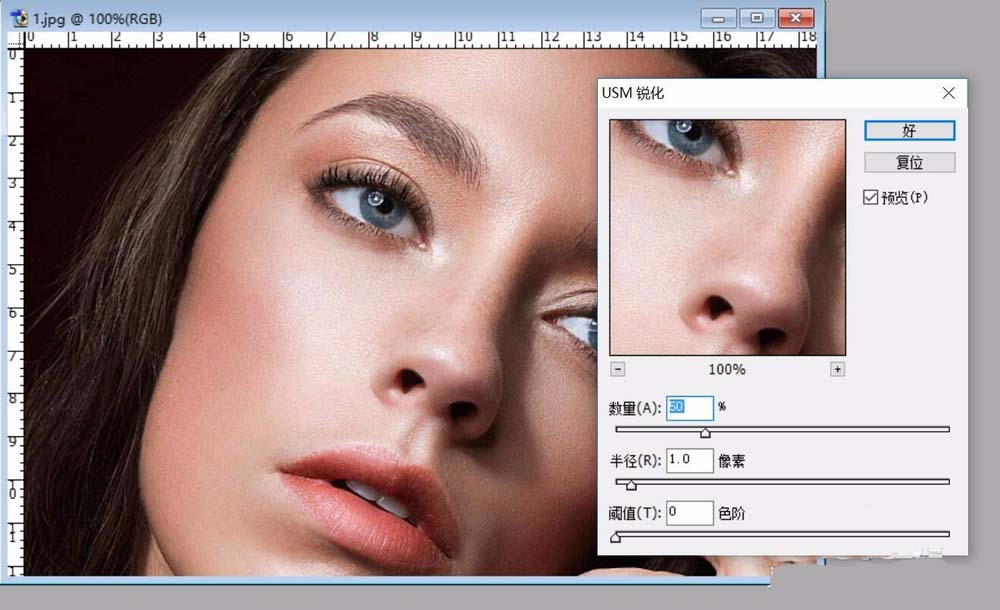
Task: Click the vertical ruler left of canvas
Action: [14, 300]
